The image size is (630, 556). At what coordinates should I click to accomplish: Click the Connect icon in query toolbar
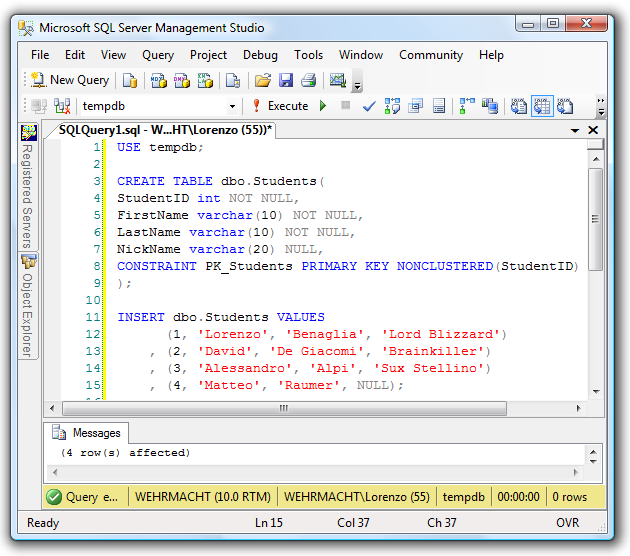39,106
